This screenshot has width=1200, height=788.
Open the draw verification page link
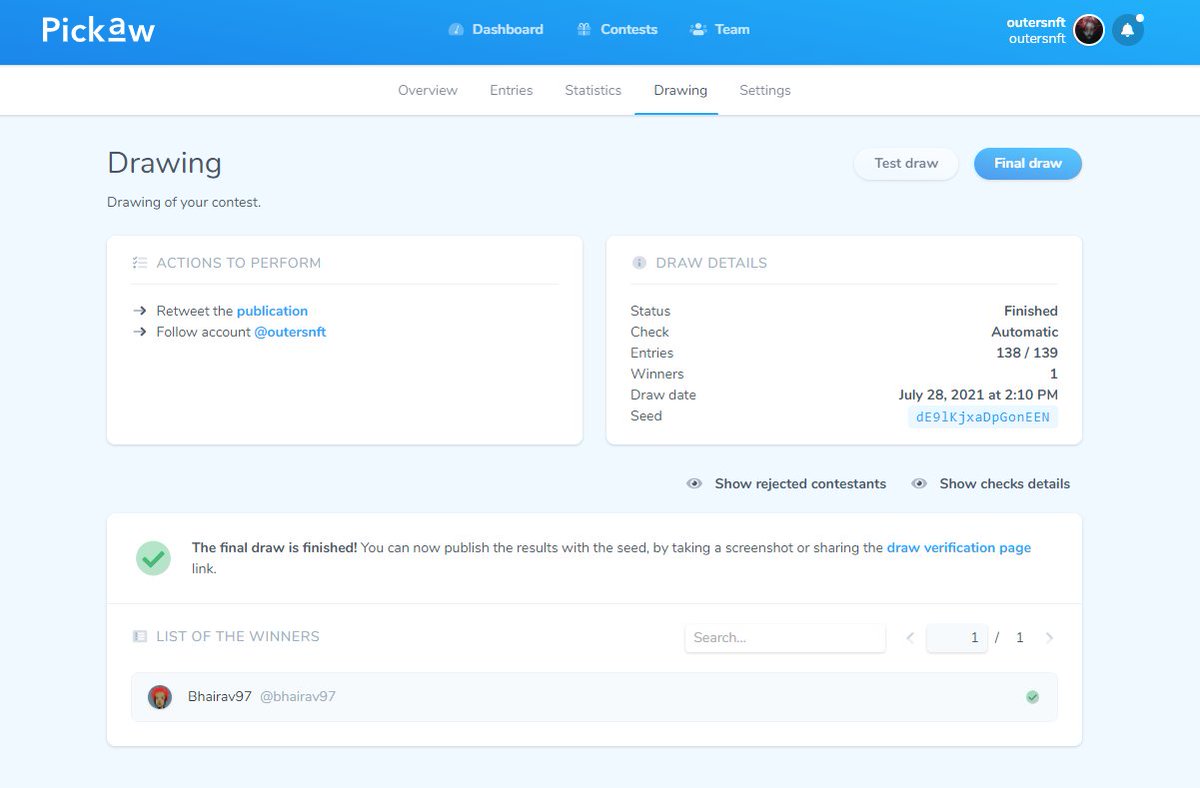click(x=959, y=548)
